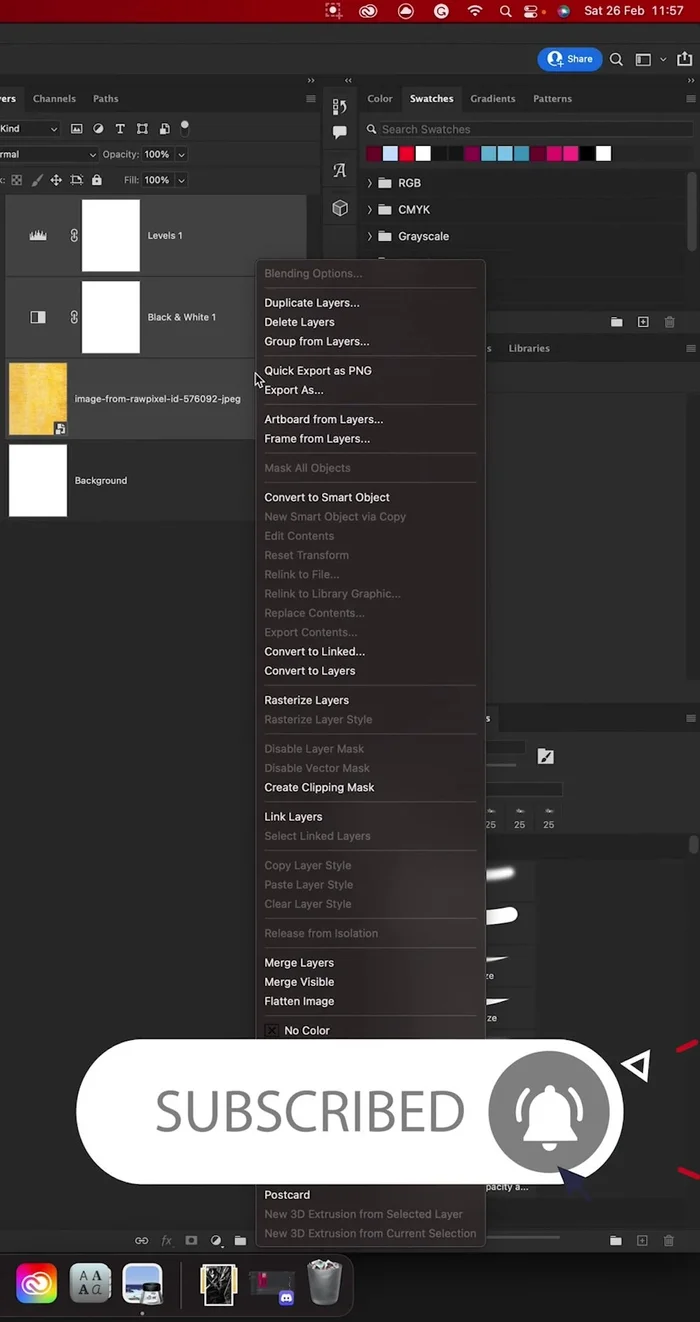
Task: Select the red color swatch
Action: 406,153
